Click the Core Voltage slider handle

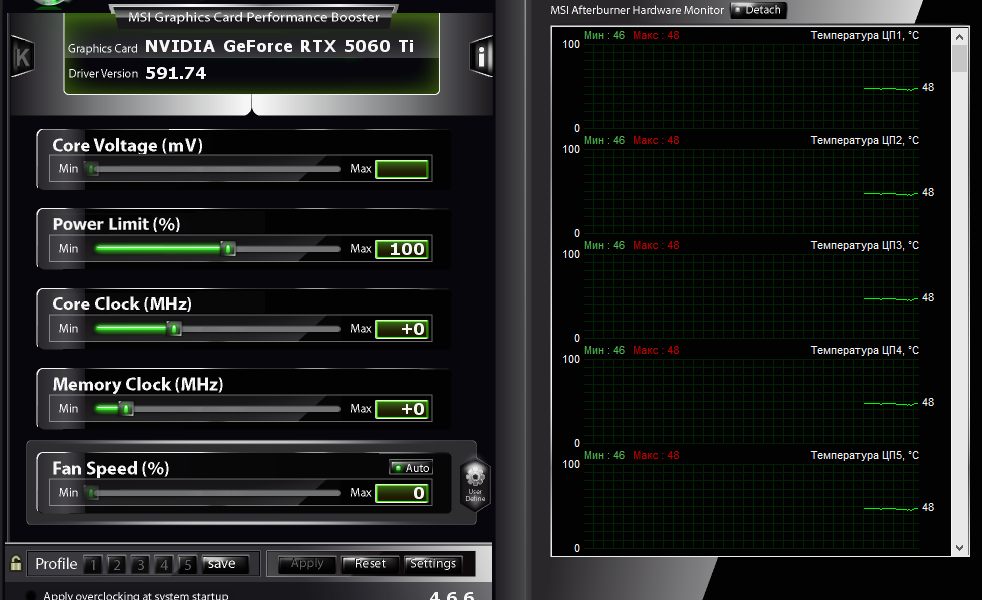[93, 168]
